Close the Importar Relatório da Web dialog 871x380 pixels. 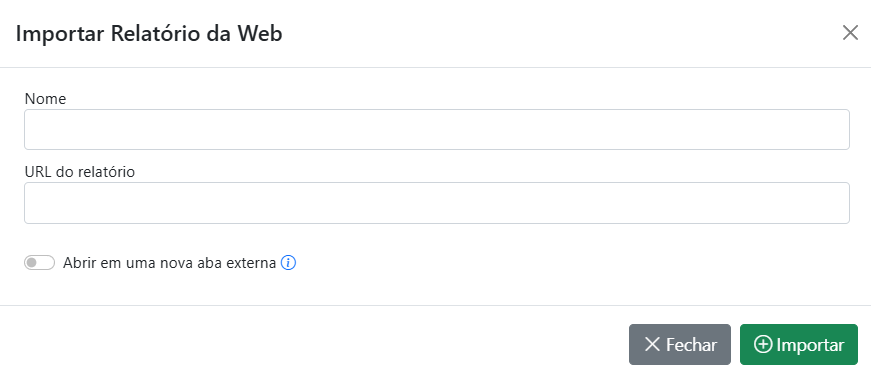(x=850, y=33)
